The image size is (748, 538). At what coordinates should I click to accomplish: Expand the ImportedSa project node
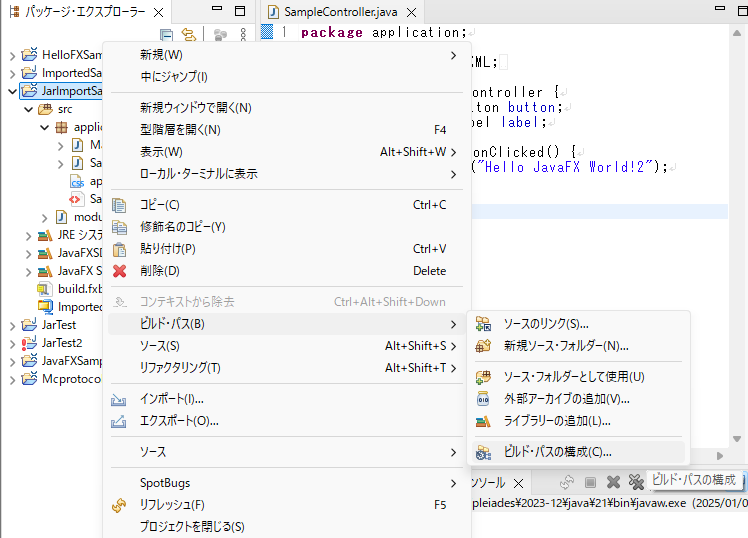[x=12, y=74]
